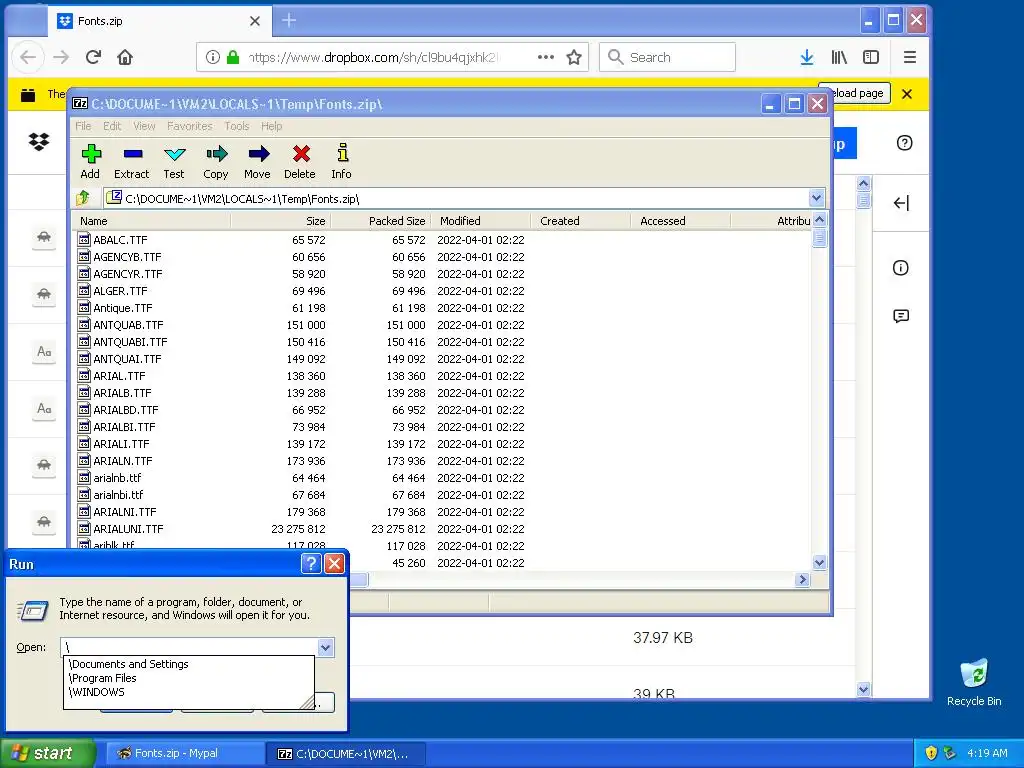Image resolution: width=1024 pixels, height=768 pixels.
Task: Open Run dialog help button
Action: click(x=312, y=564)
